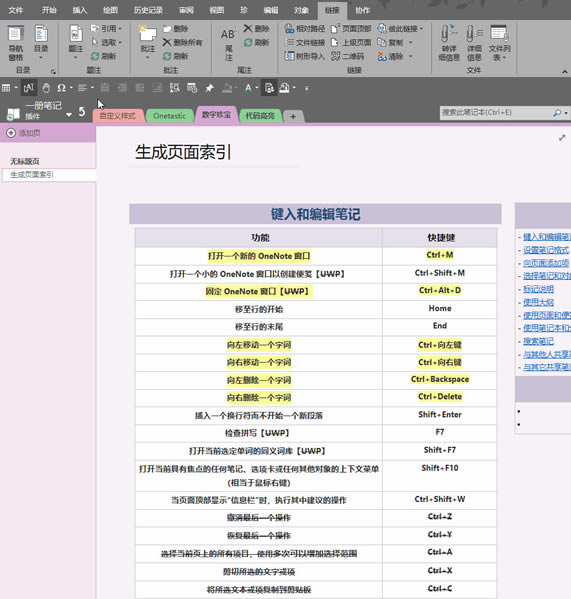This screenshot has width=571, height=599.
Task: Collapse the ribbon with the up chevron
Action: 565,71
